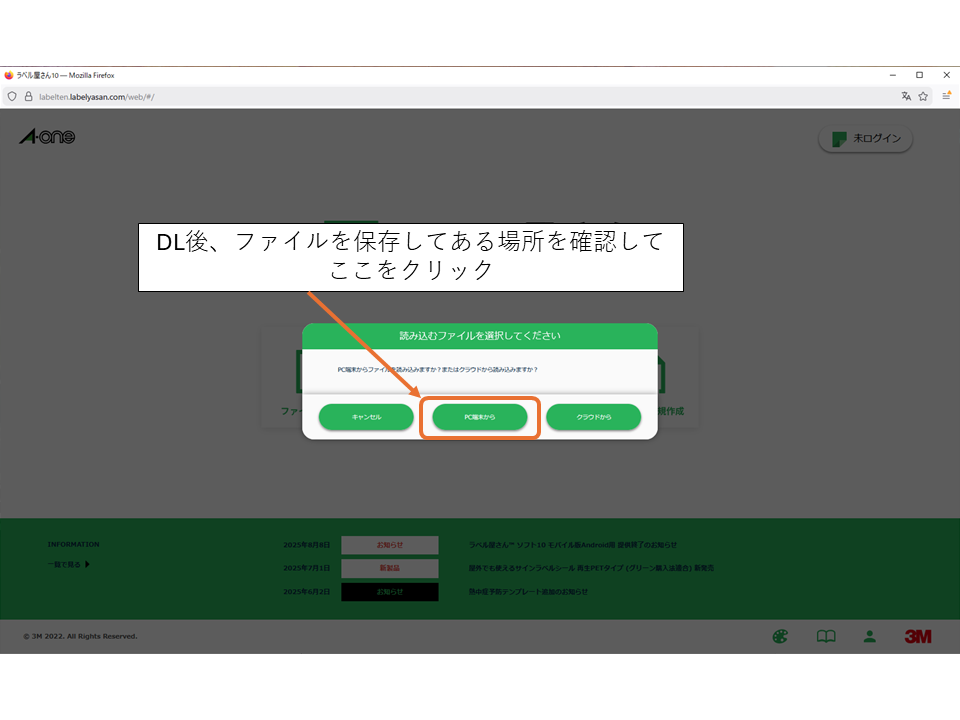The image size is (960, 720).
Task: Open the 熱中症予防テンプレート news link
Action: click(528, 591)
